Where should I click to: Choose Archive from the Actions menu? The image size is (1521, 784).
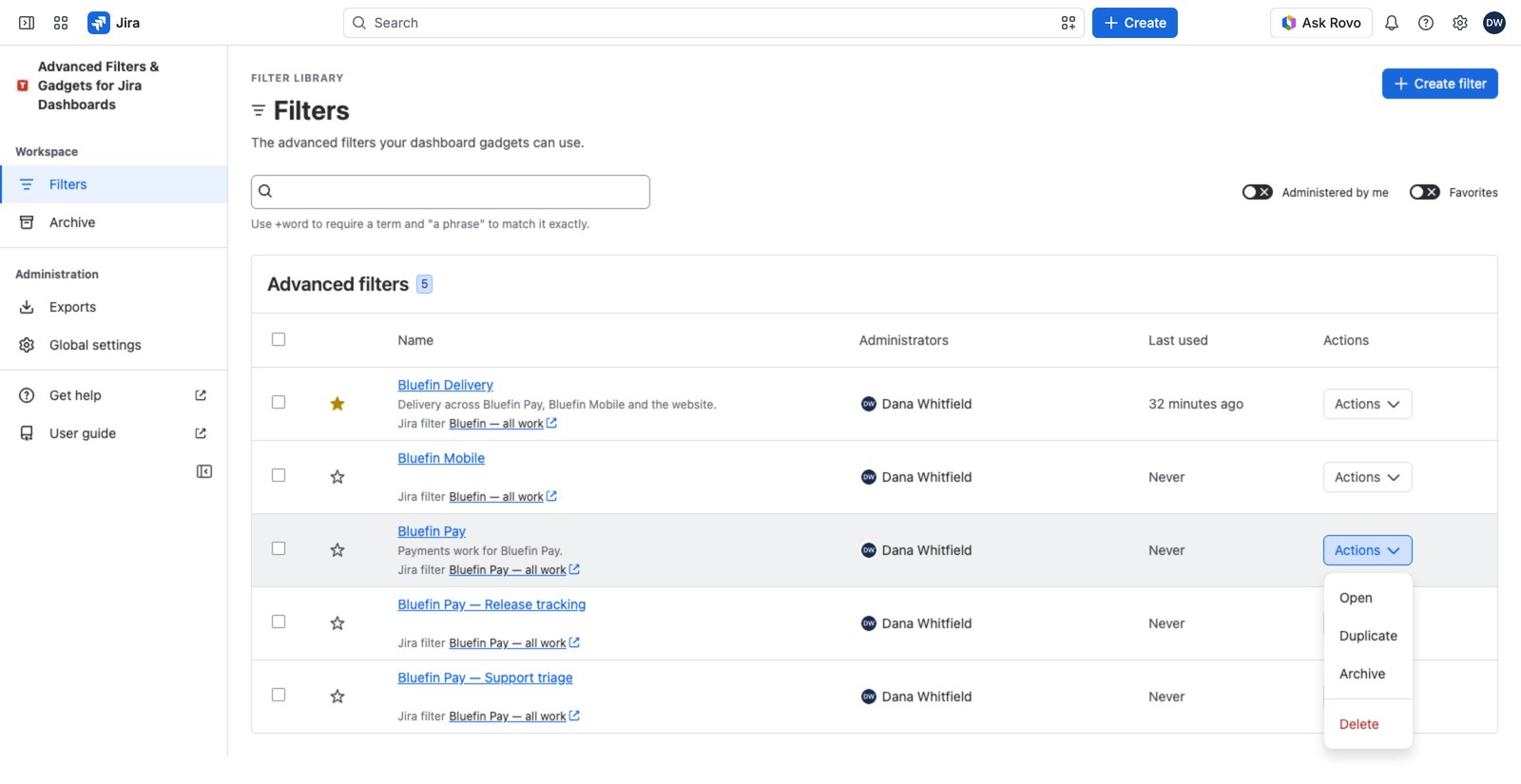(1368, 674)
